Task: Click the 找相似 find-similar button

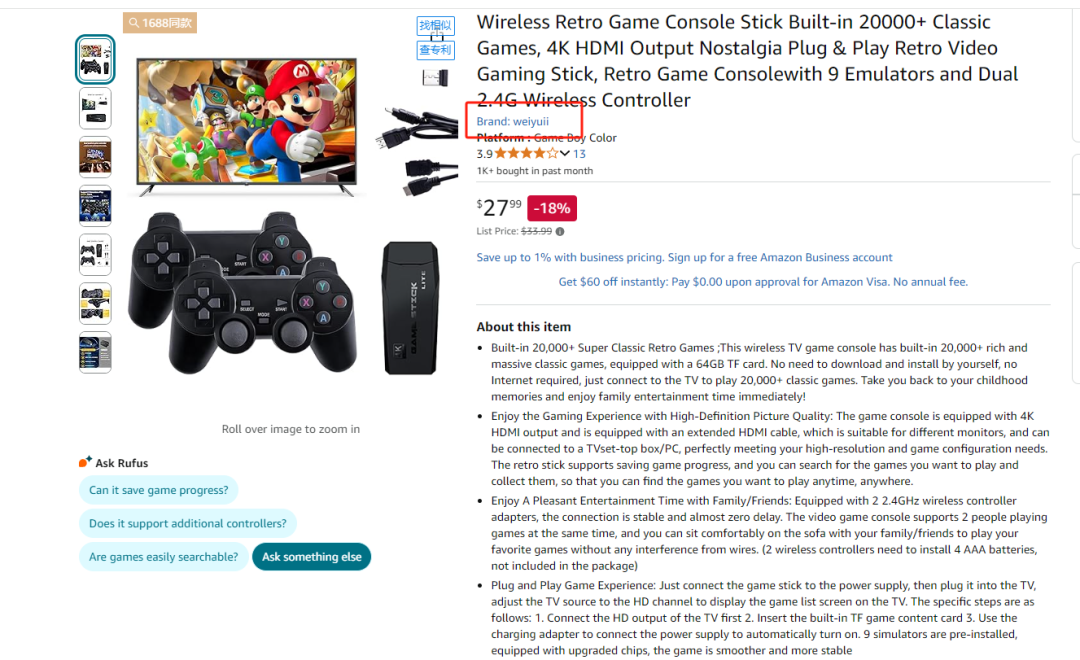Action: 435,25
